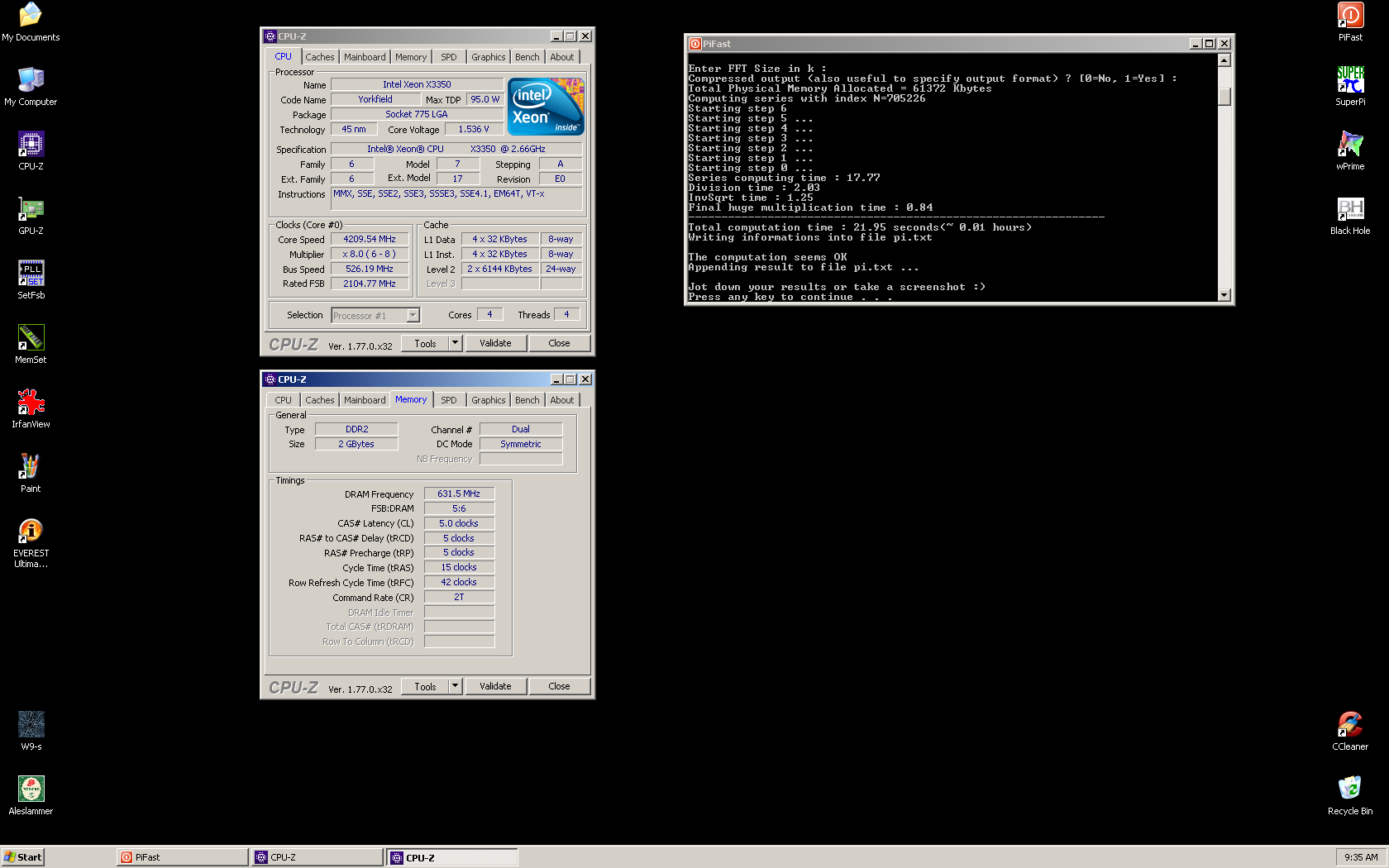
Task: Open Bench tab in upper CPU-Z window
Action: pyautogui.click(x=527, y=57)
